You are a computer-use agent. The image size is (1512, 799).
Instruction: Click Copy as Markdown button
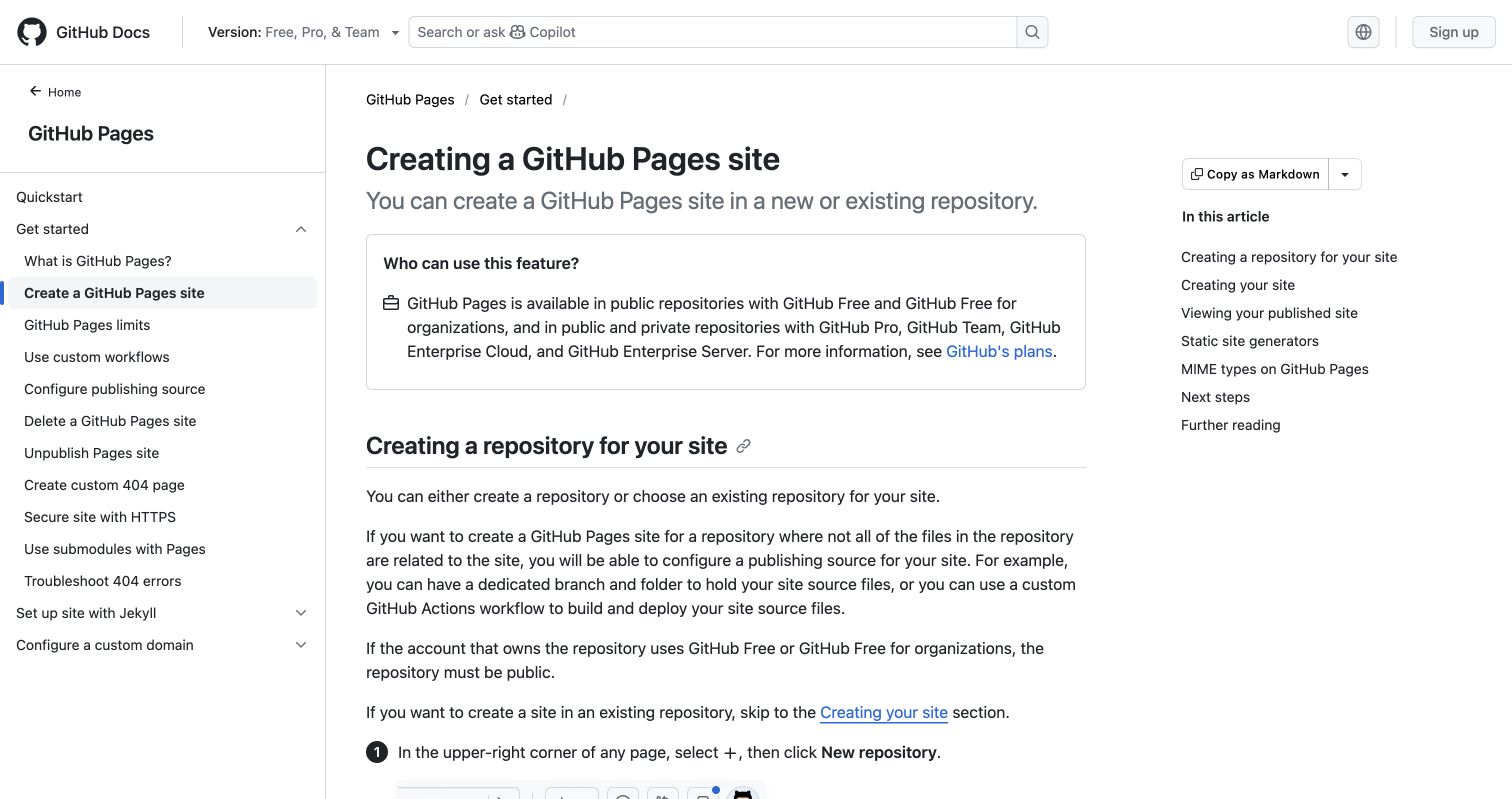1256,174
